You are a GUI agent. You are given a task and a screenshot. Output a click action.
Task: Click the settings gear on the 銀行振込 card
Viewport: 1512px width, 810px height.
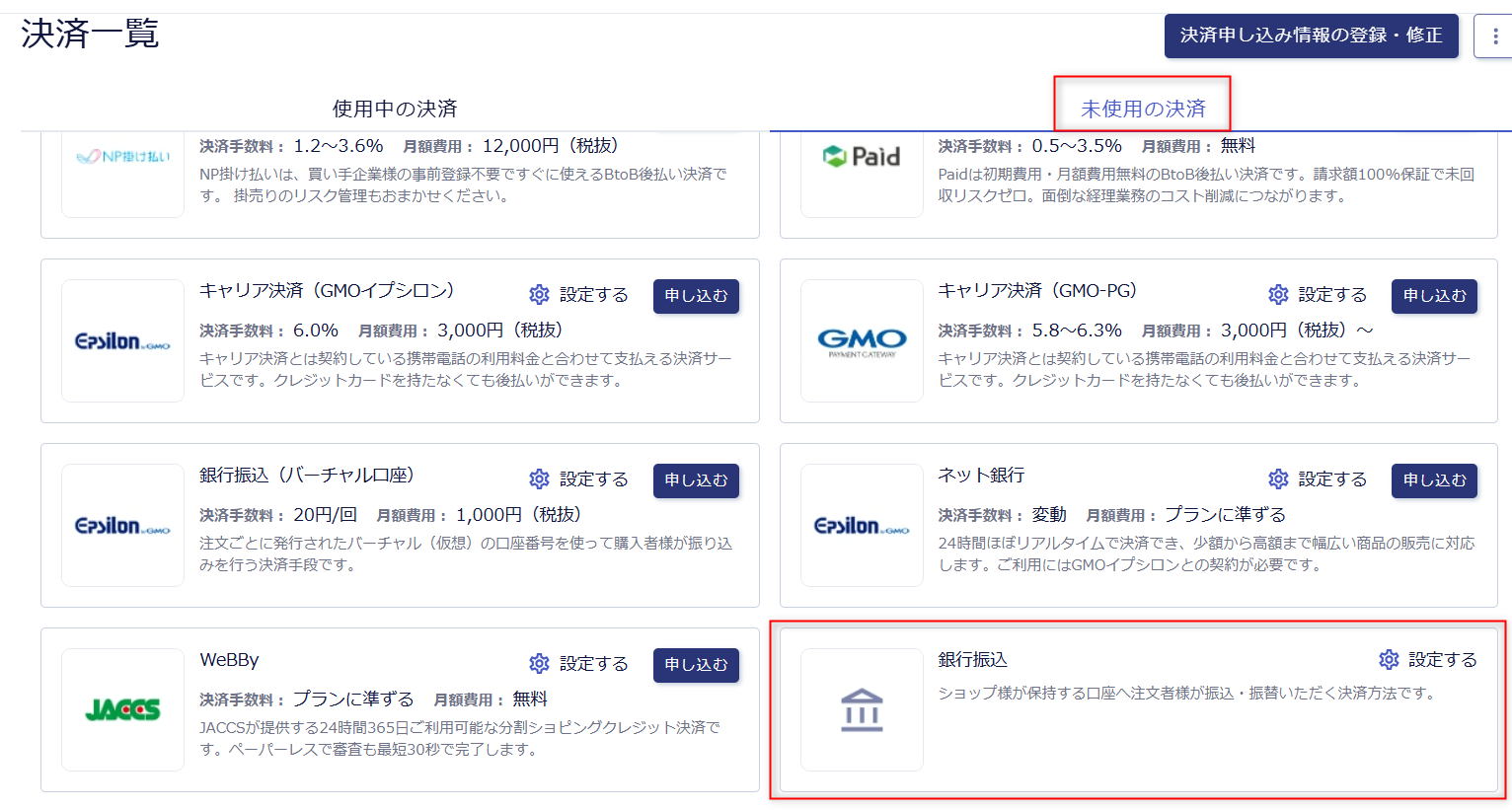(x=1389, y=660)
